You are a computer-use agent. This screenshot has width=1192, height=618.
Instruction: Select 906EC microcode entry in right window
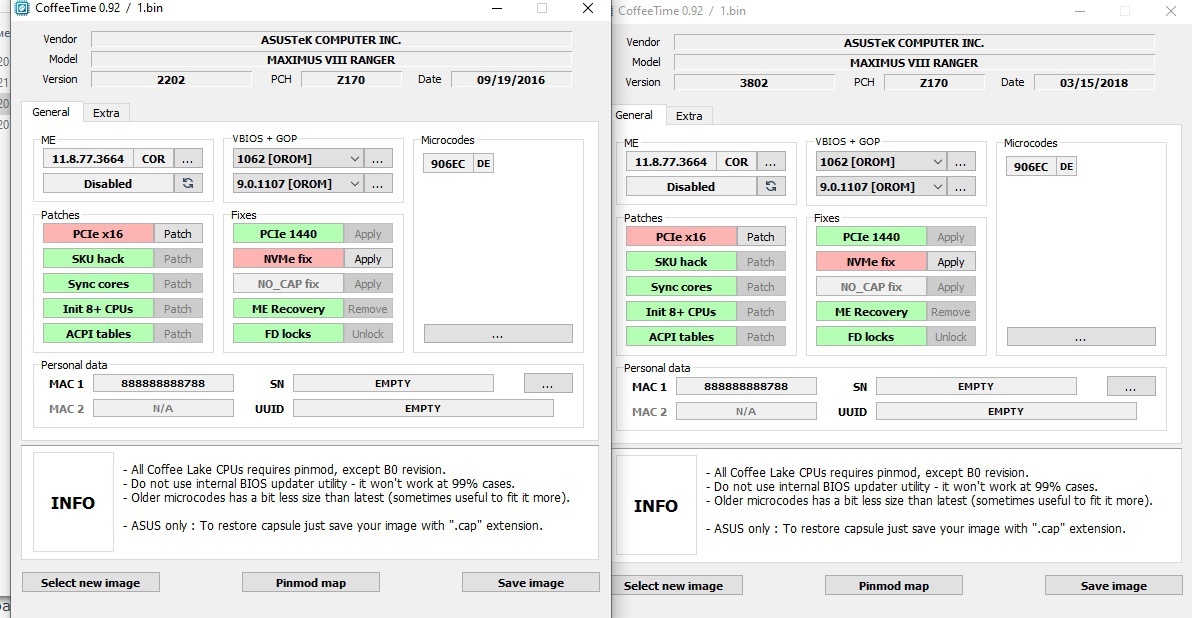coord(1031,166)
